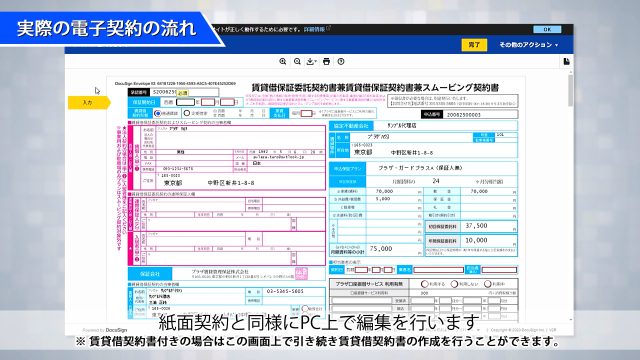Click the help question mark icon

[x=341, y=62]
